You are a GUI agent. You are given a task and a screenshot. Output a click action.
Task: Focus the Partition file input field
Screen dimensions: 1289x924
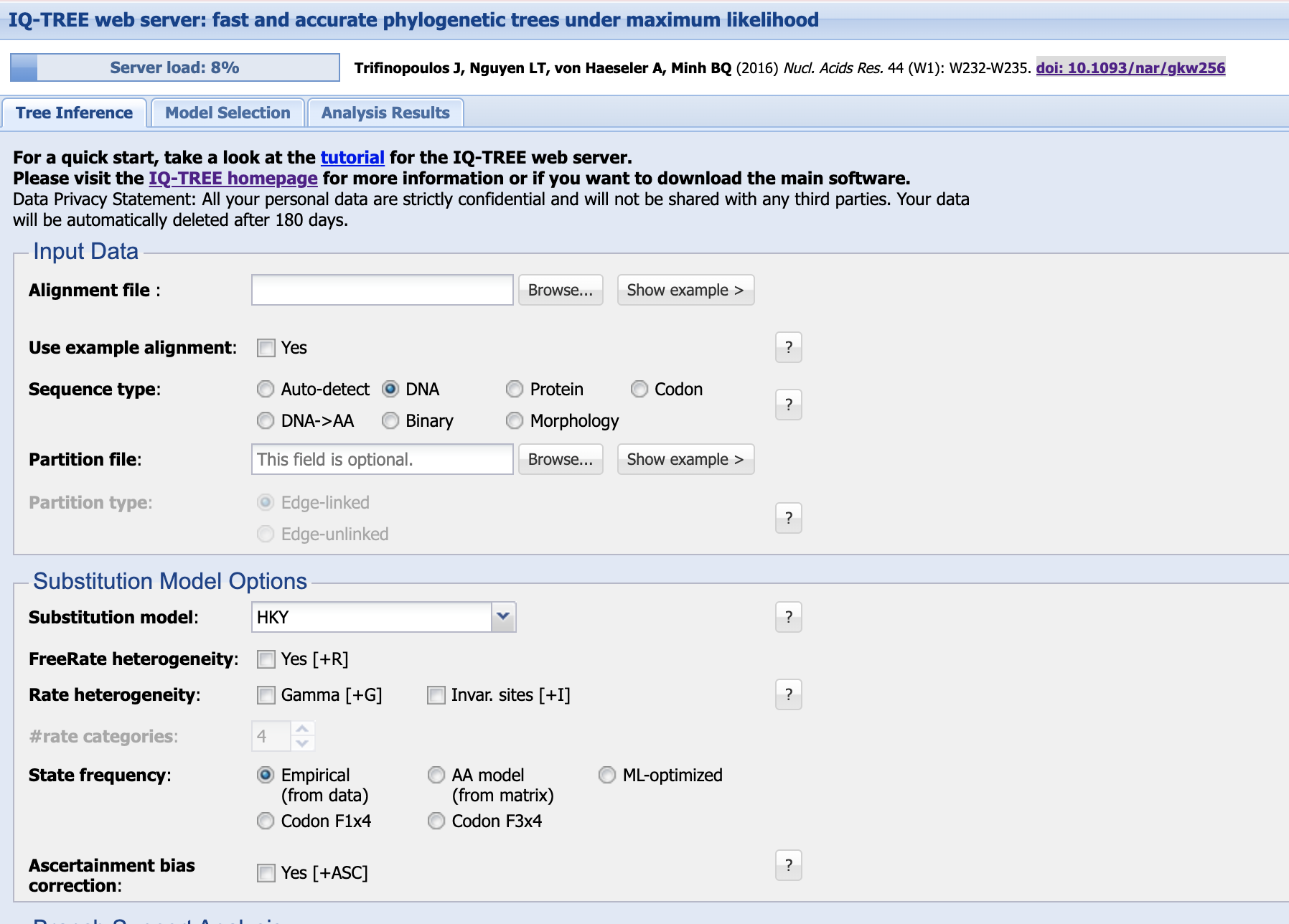(382, 459)
